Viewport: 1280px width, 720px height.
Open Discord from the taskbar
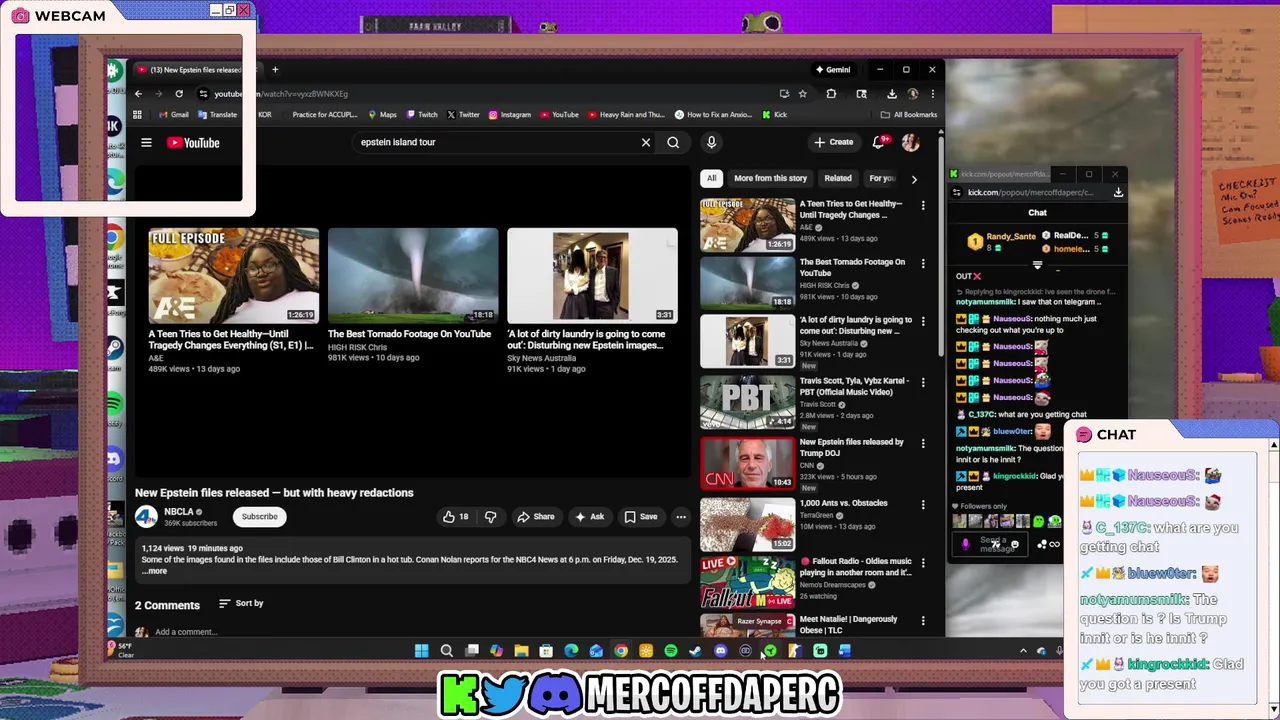(x=720, y=651)
